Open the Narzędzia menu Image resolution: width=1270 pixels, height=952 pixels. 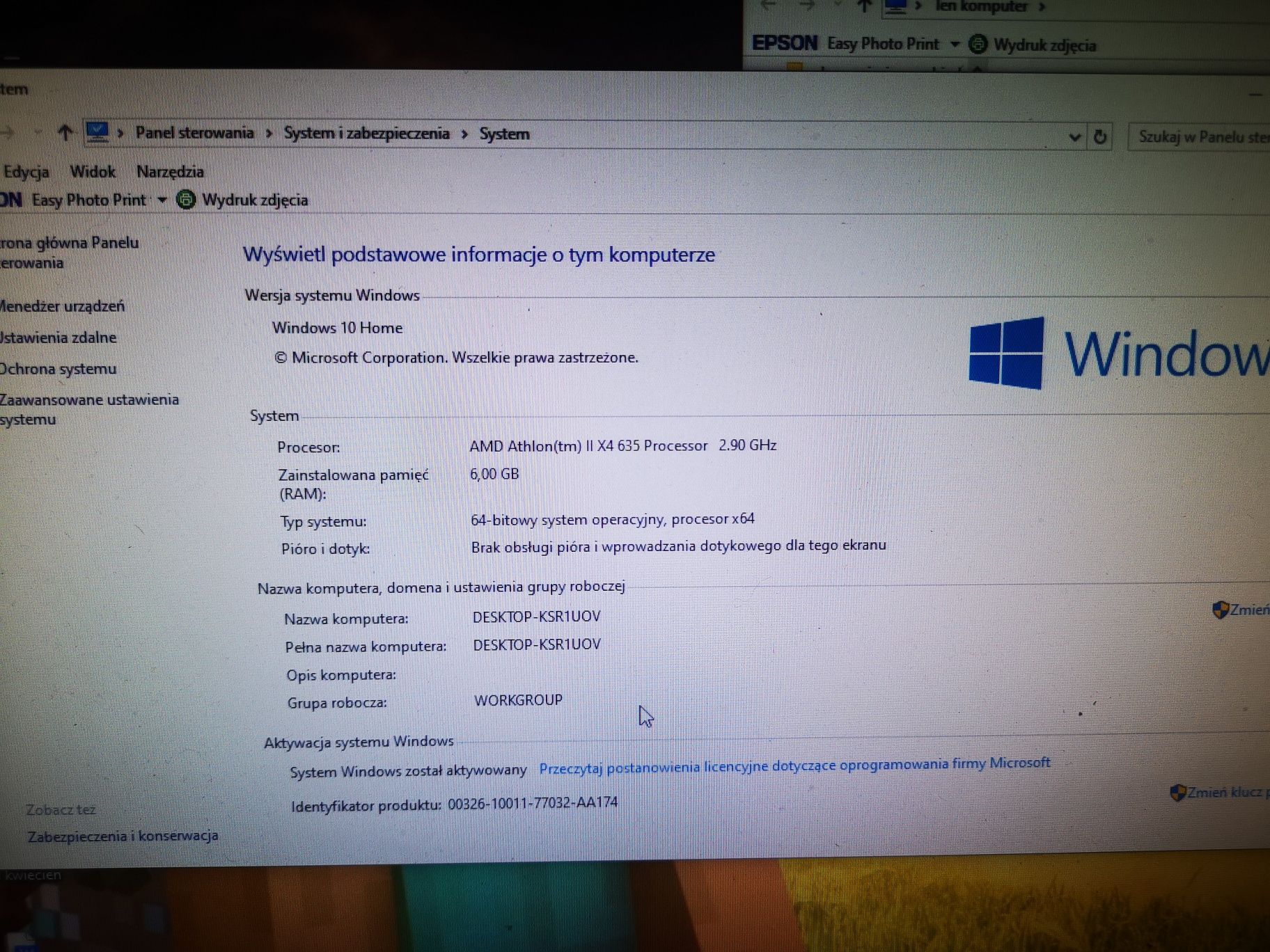pyautogui.click(x=170, y=171)
